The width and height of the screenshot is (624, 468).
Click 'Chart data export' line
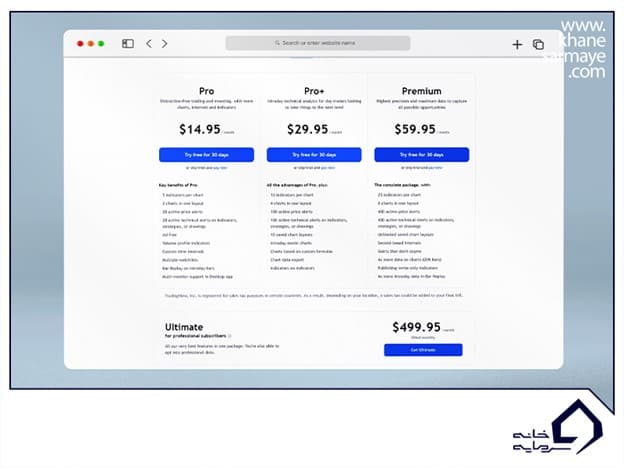coord(287,260)
